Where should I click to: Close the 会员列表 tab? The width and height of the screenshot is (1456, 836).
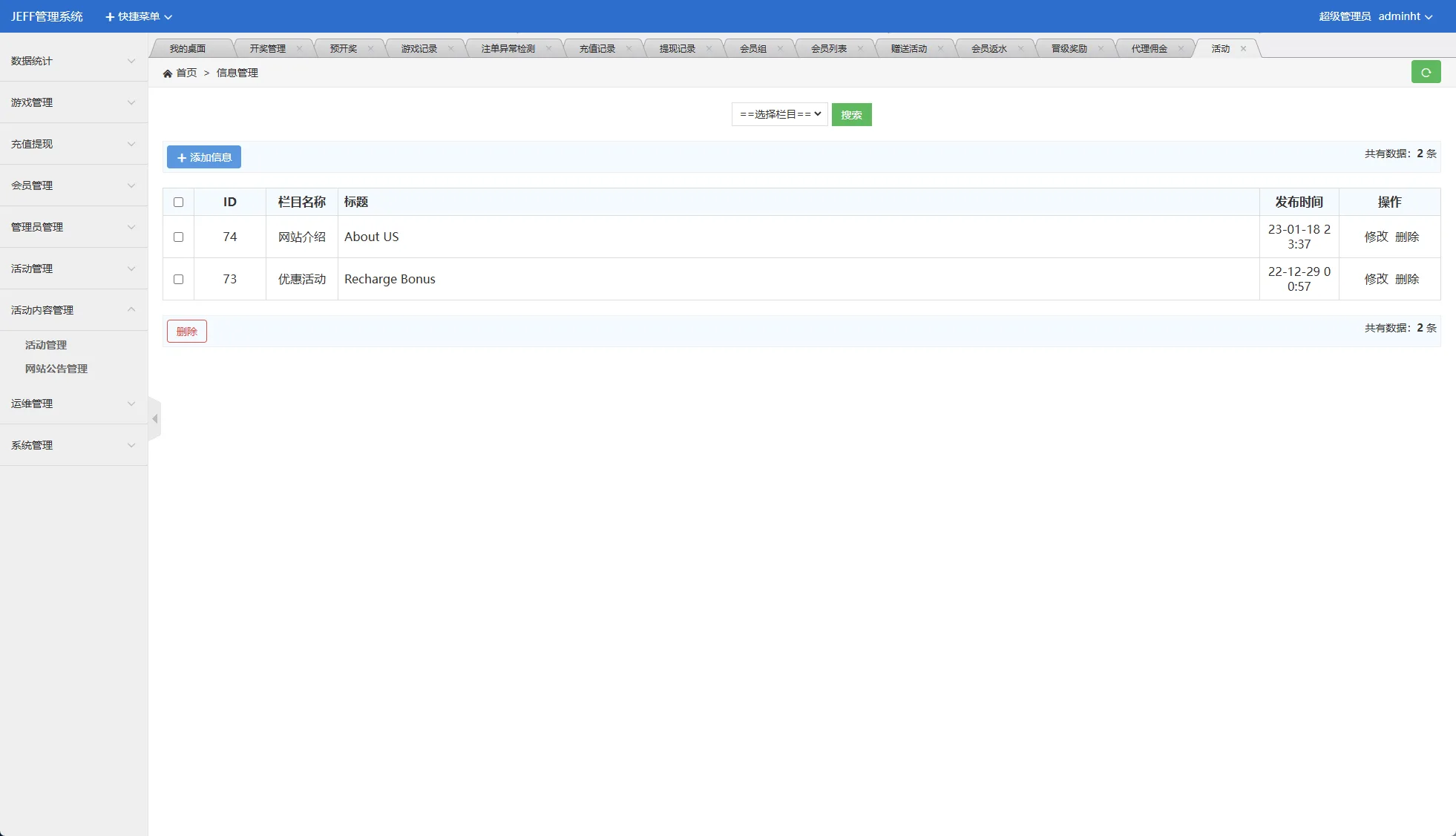(860, 49)
